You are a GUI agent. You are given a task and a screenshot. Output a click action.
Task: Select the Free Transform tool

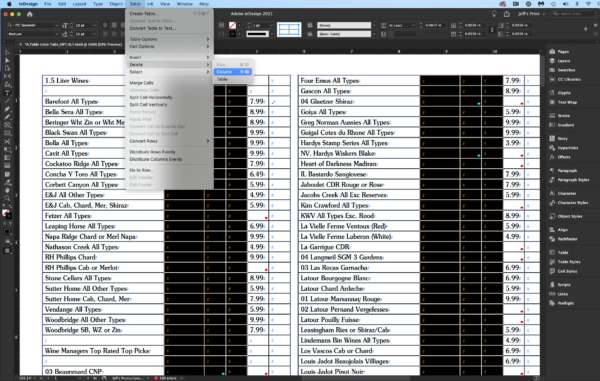click(x=7, y=150)
